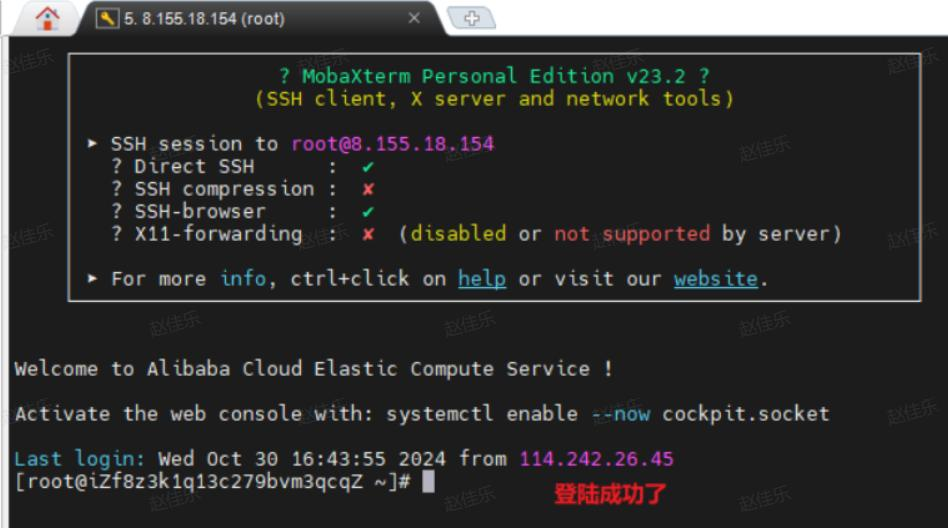Click the wrench icon on session tab
Image resolution: width=948 pixels, height=528 pixels.
(x=106, y=18)
